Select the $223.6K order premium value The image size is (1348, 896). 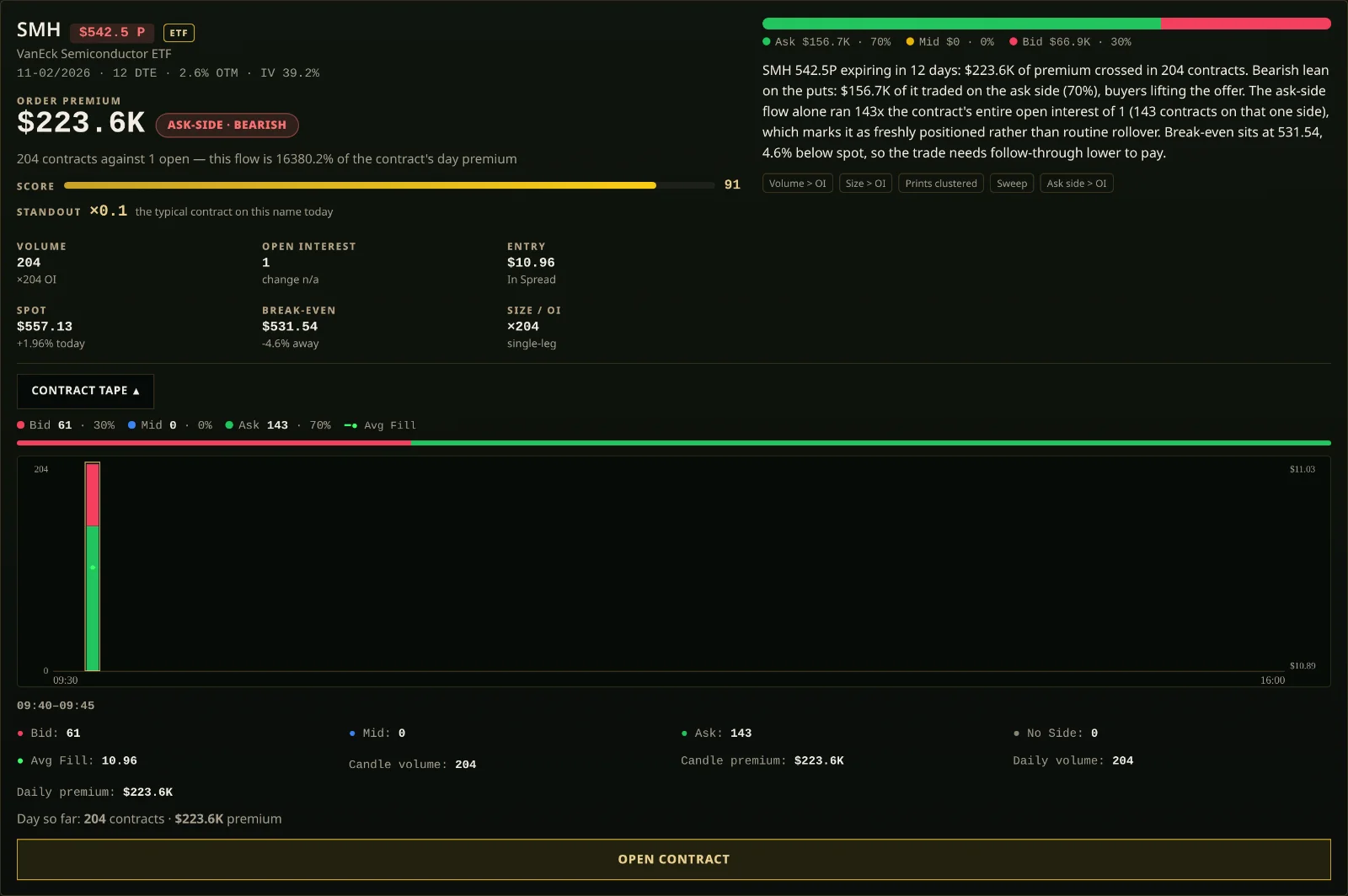point(81,123)
